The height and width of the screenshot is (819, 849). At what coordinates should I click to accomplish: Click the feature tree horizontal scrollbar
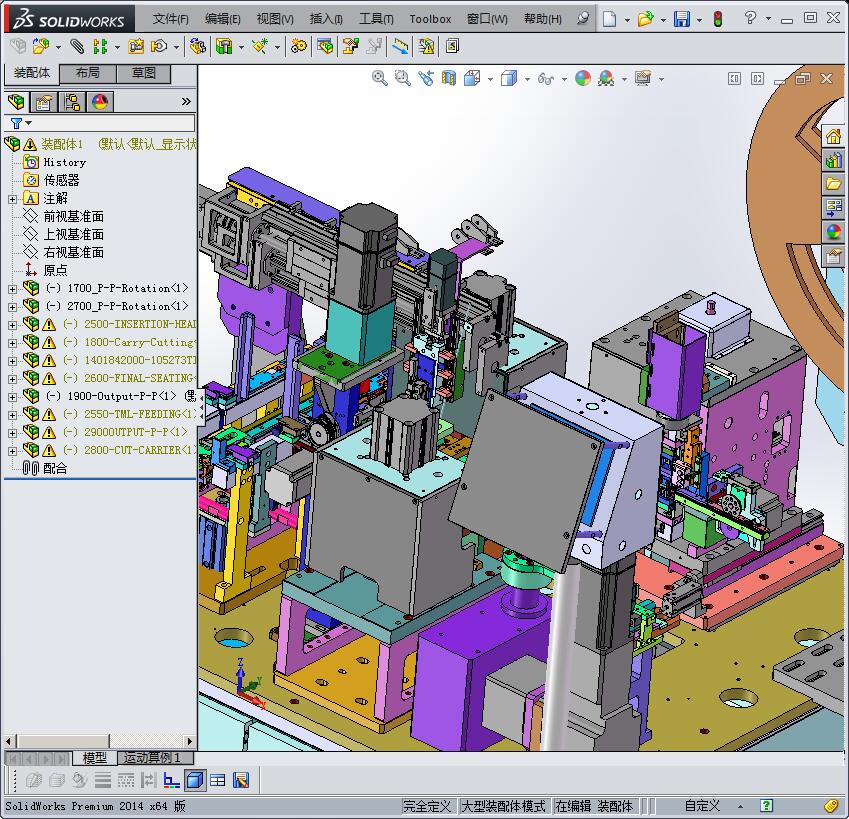coord(99,741)
